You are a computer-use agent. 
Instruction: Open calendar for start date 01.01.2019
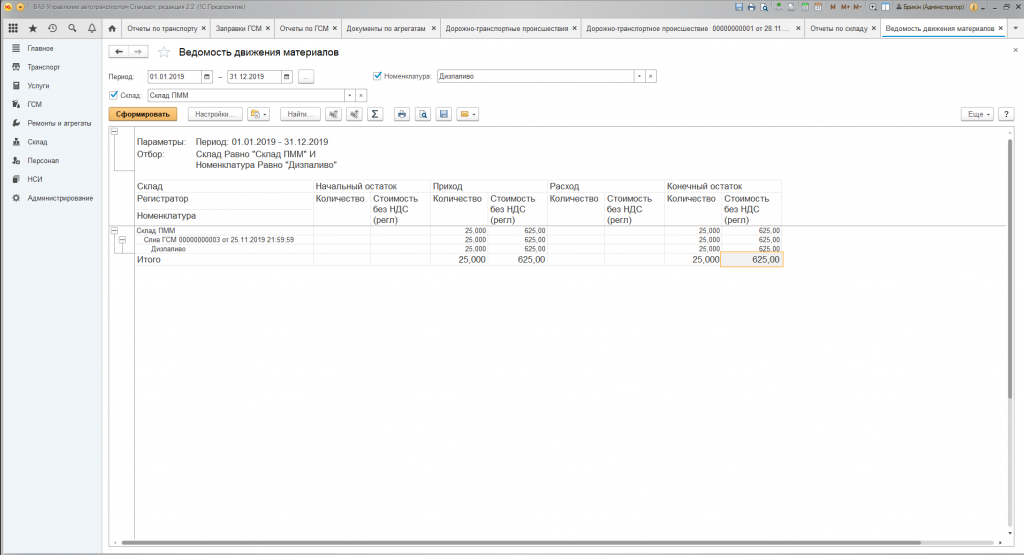(206, 76)
